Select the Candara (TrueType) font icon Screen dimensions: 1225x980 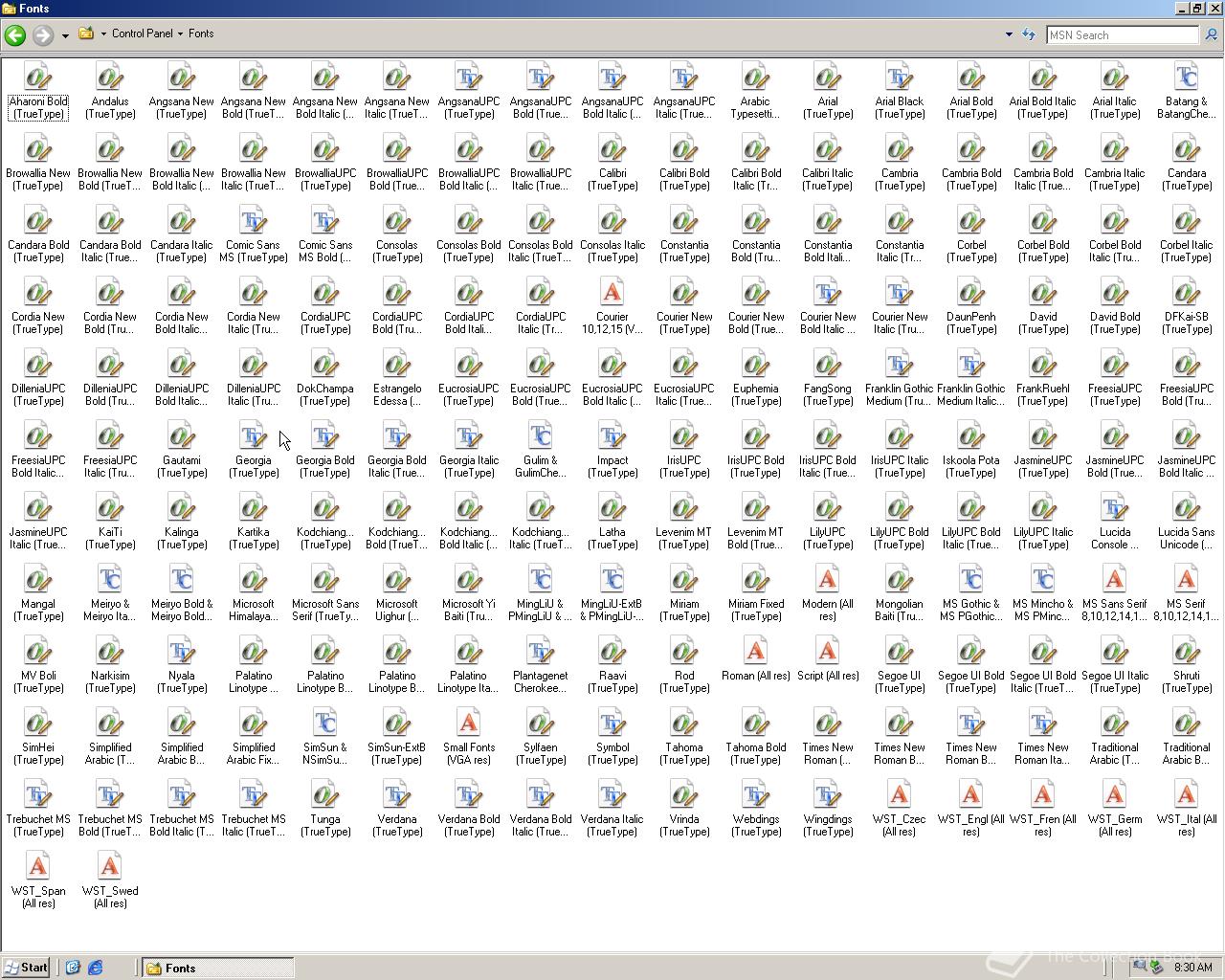point(1187,148)
